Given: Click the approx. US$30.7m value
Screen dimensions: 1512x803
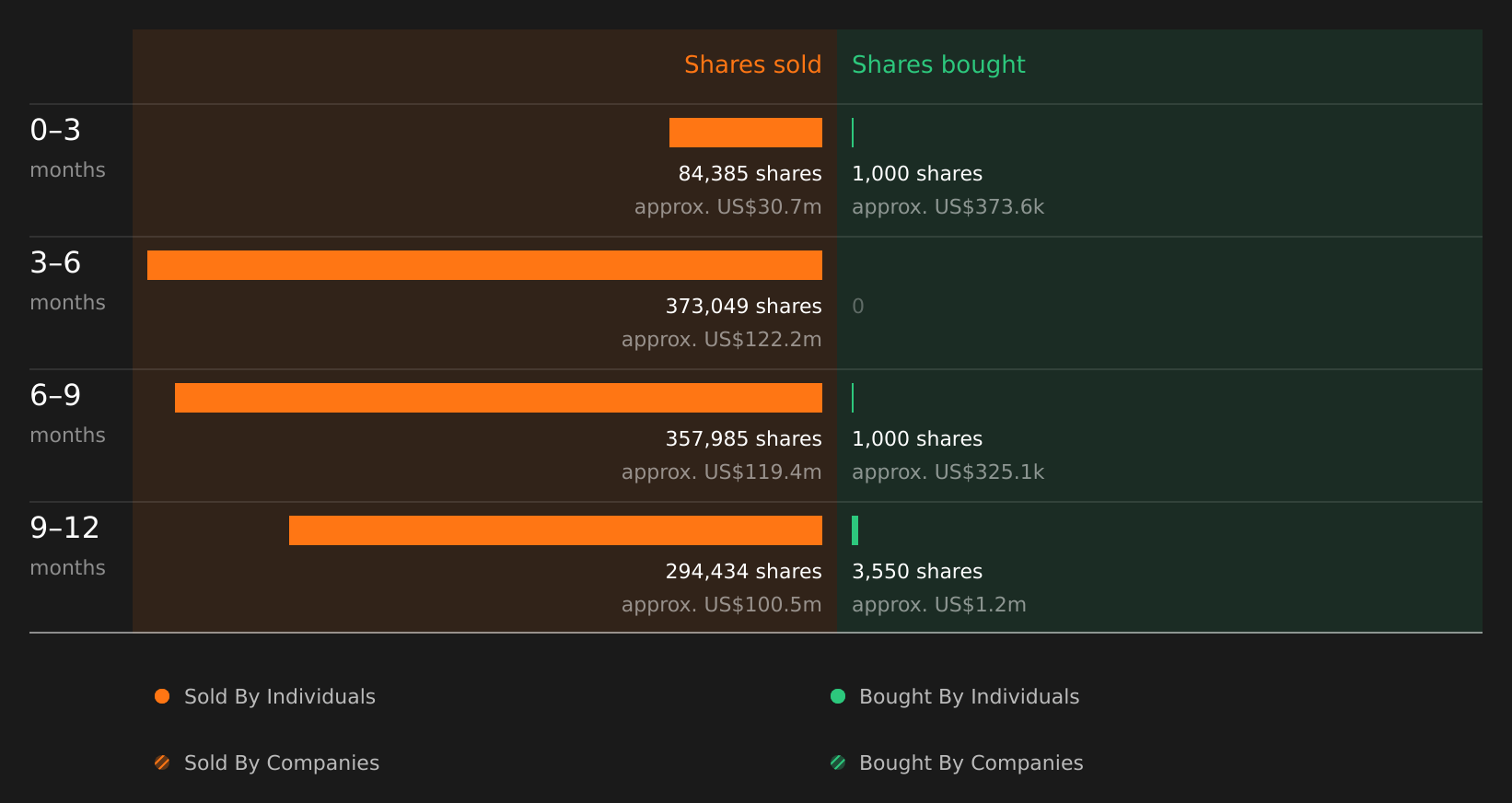Looking at the screenshot, I should tap(728, 207).
